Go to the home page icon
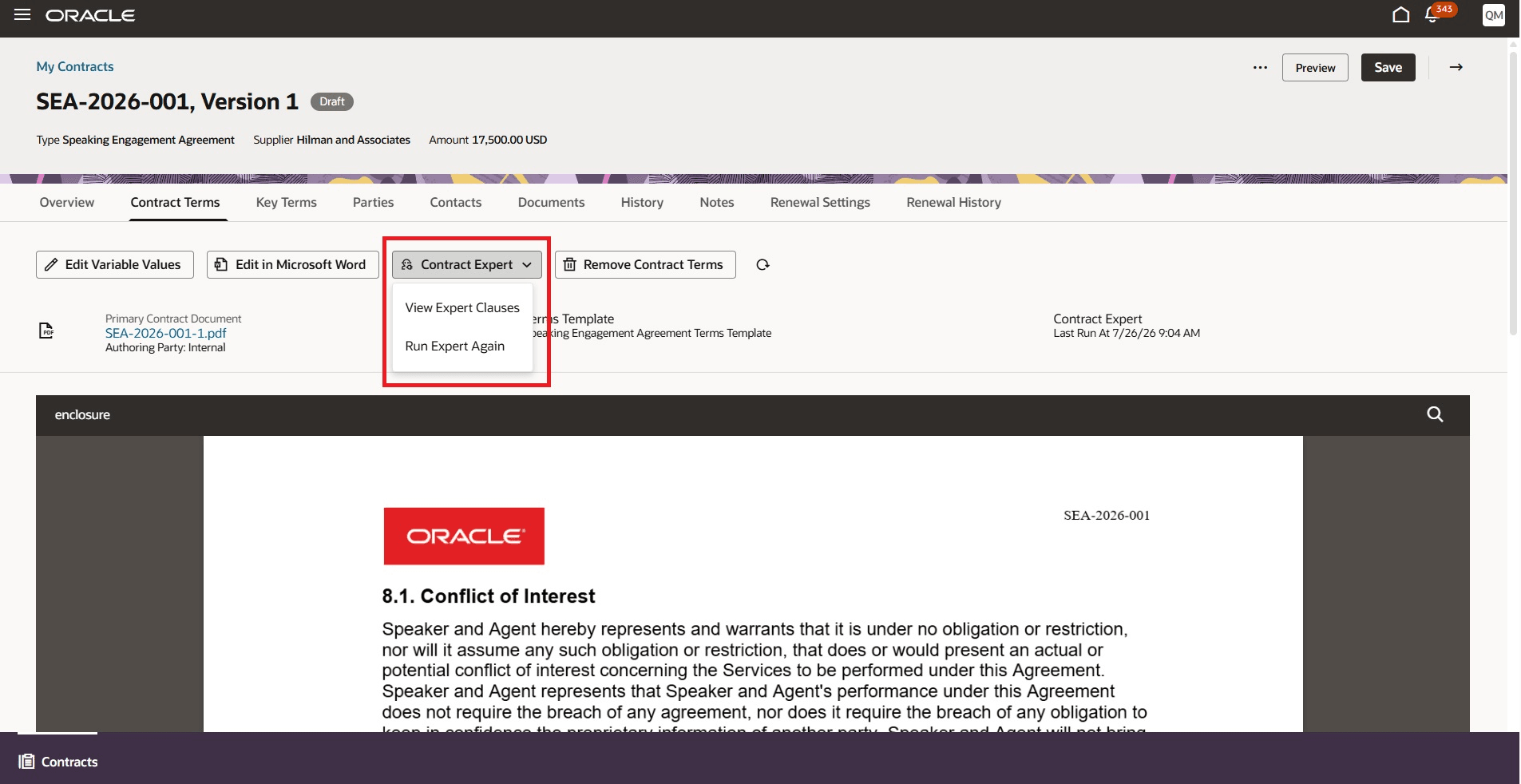Screen dimensions: 1521x784 click(1400, 15)
